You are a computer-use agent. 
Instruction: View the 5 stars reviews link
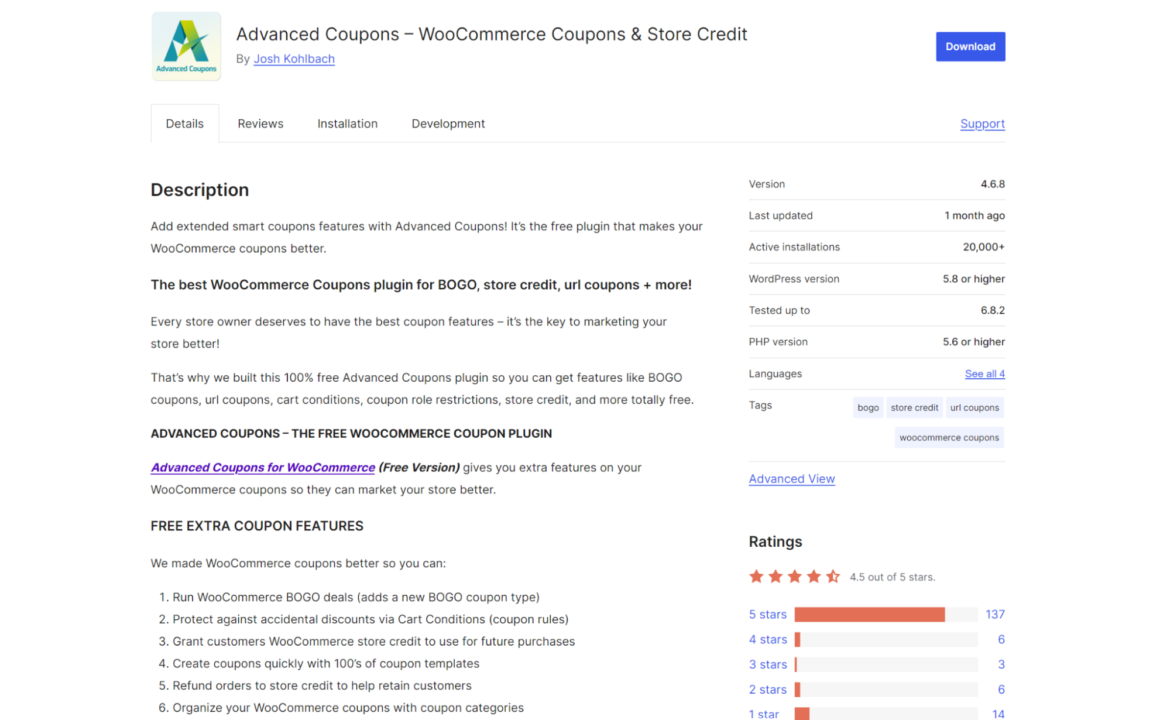[x=767, y=614]
